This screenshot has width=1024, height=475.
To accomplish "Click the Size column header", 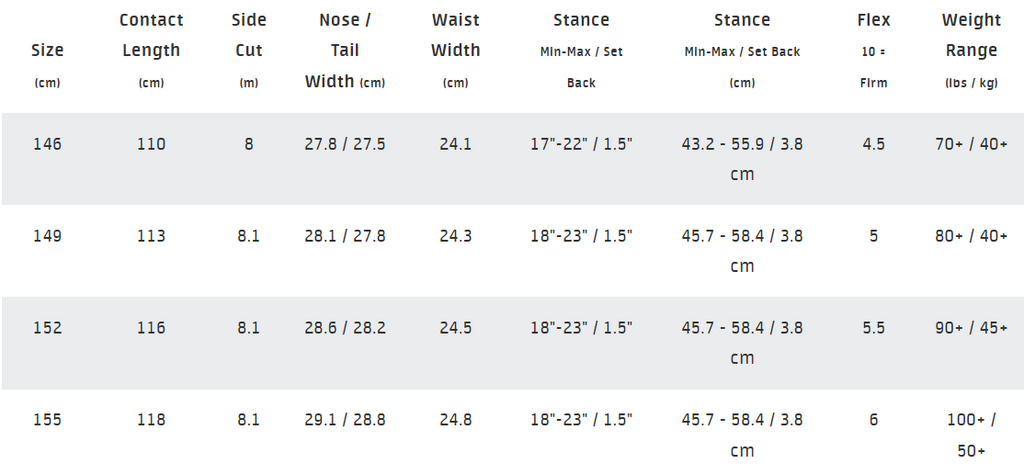I will coord(47,65).
